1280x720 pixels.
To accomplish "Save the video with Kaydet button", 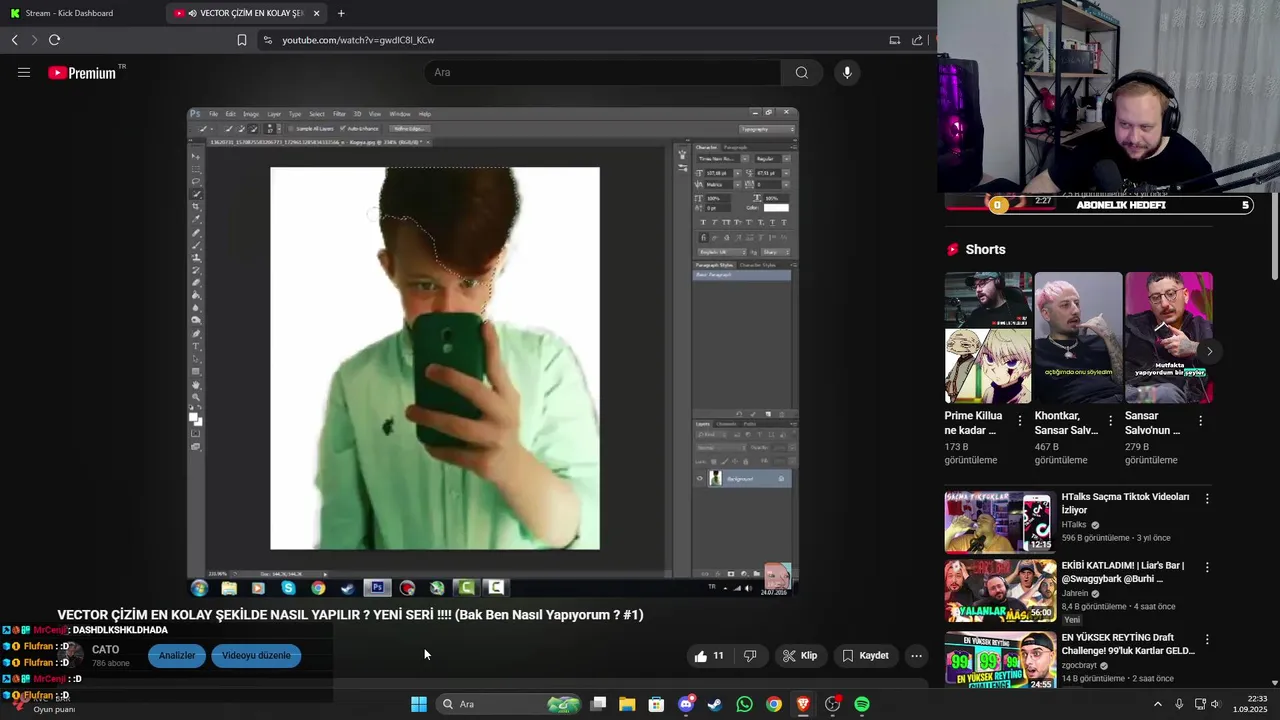I will point(866,656).
